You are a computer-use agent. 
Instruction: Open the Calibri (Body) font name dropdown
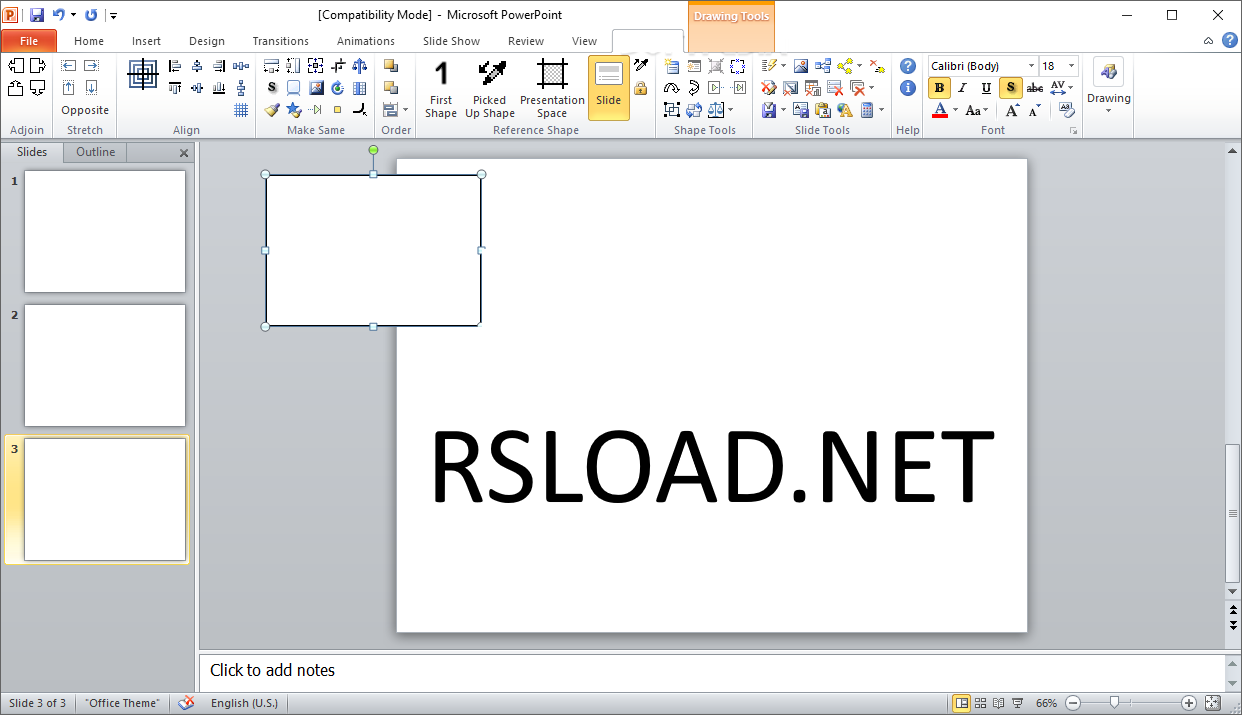[x=1031, y=66]
